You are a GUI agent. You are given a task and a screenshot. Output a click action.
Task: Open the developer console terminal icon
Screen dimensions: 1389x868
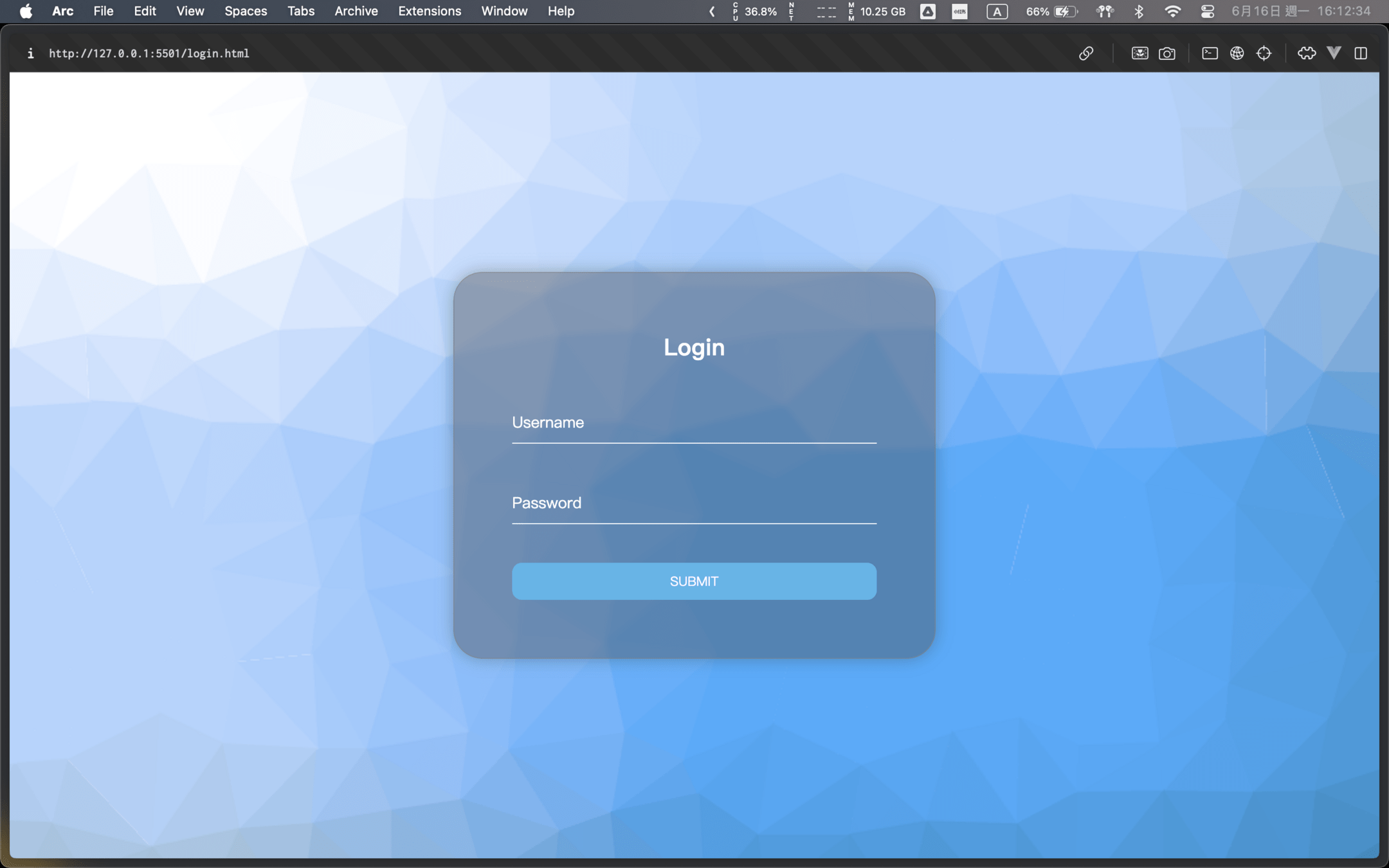1210,53
